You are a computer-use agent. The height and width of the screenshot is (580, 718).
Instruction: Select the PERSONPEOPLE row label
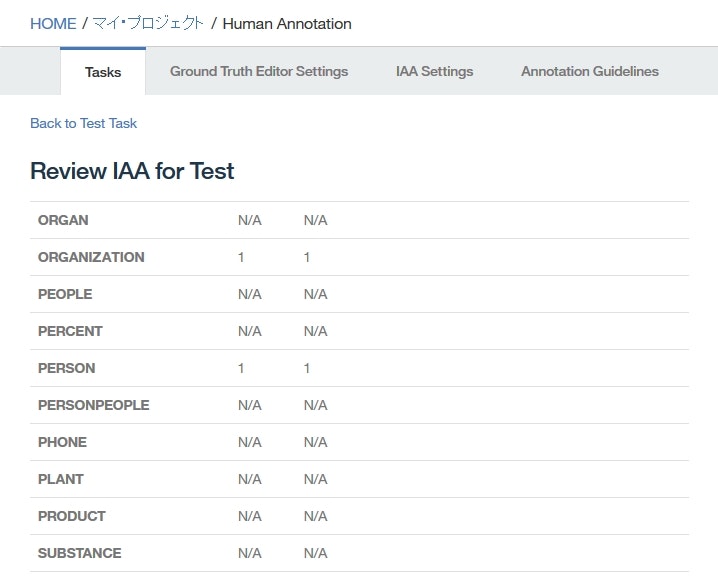coord(93,405)
